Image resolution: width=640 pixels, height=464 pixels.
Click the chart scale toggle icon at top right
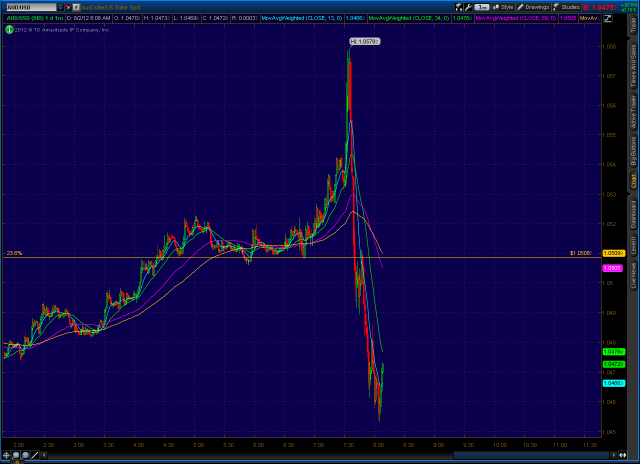coord(607,18)
